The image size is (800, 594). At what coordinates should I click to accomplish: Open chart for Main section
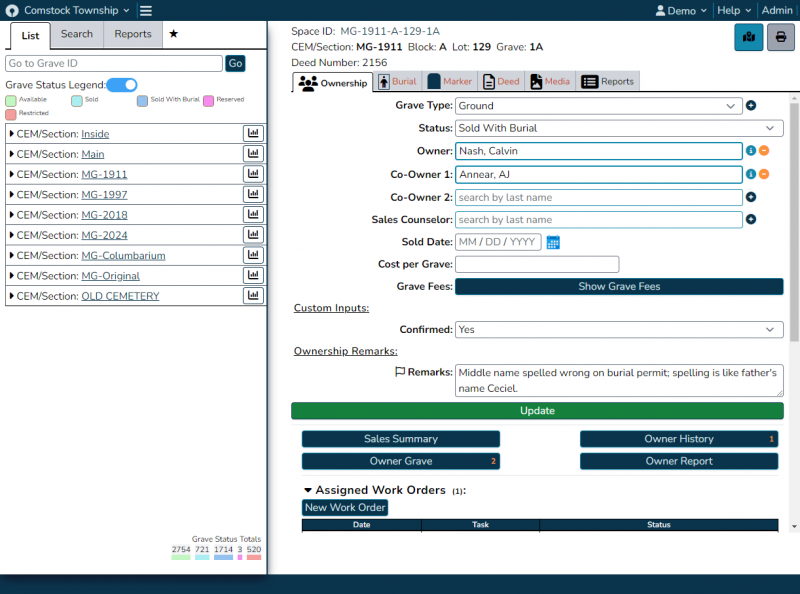pyautogui.click(x=253, y=154)
